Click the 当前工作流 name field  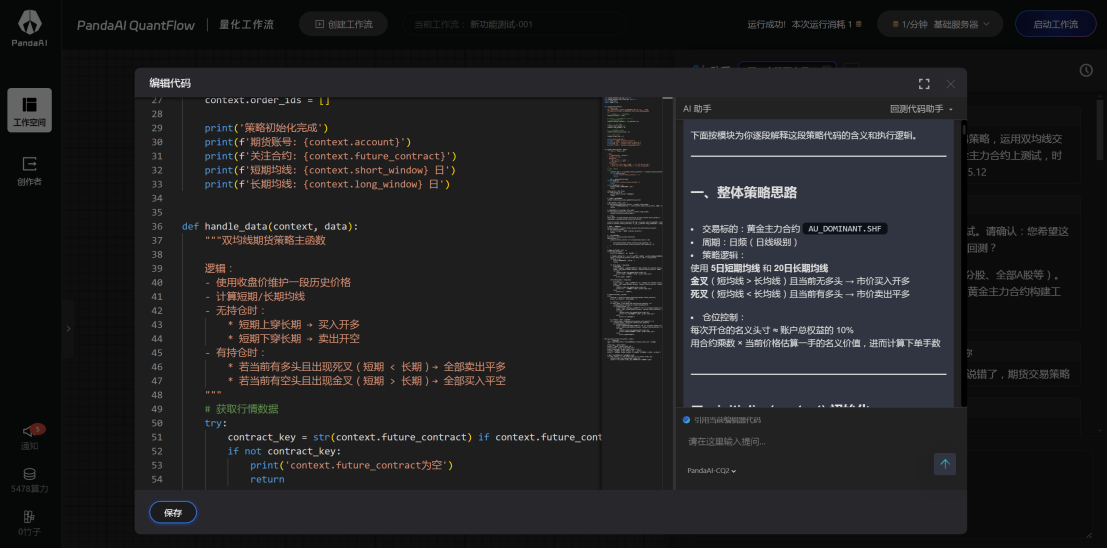[514, 24]
